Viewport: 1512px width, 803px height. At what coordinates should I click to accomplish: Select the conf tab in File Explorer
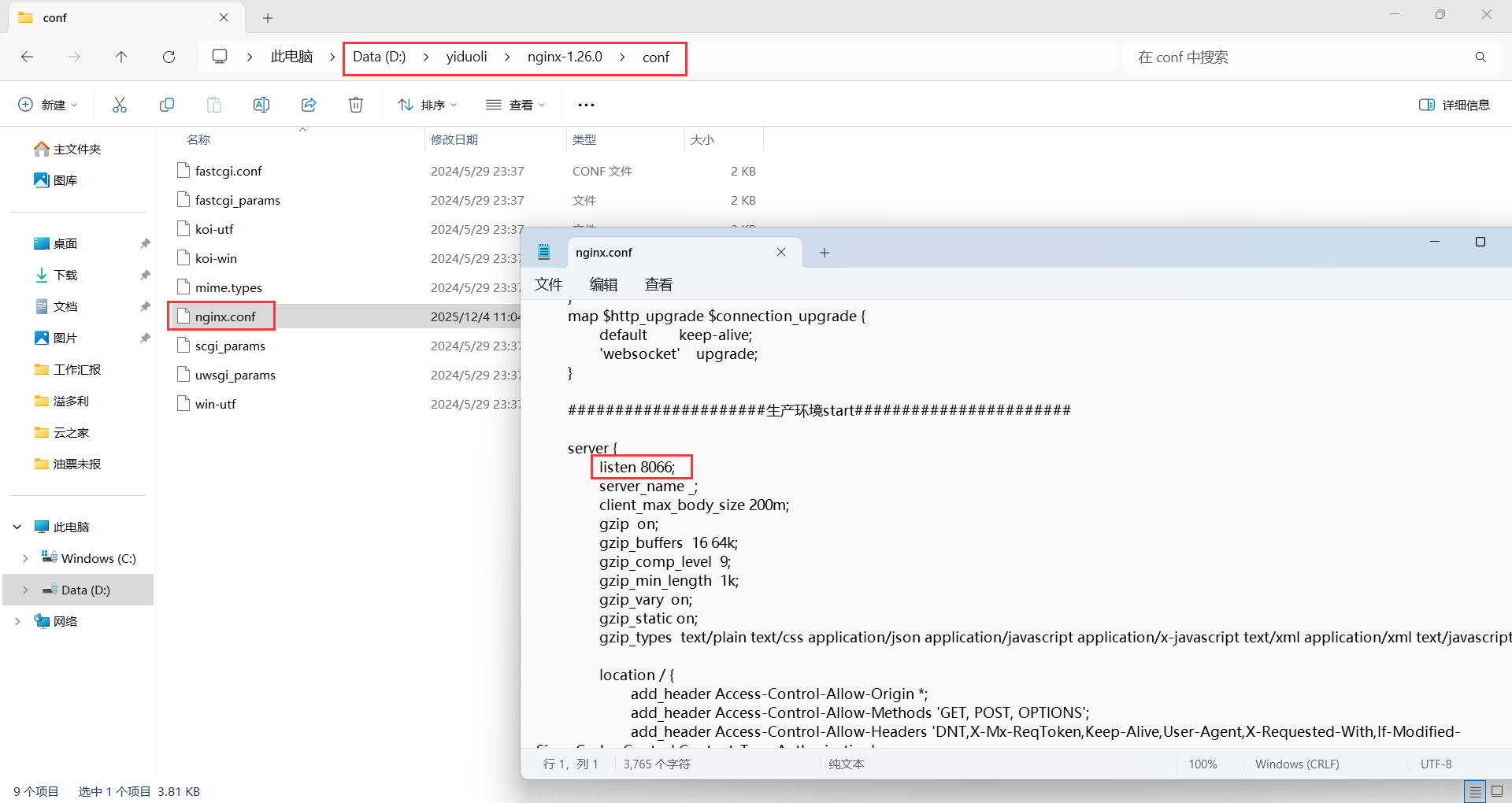coord(126,17)
